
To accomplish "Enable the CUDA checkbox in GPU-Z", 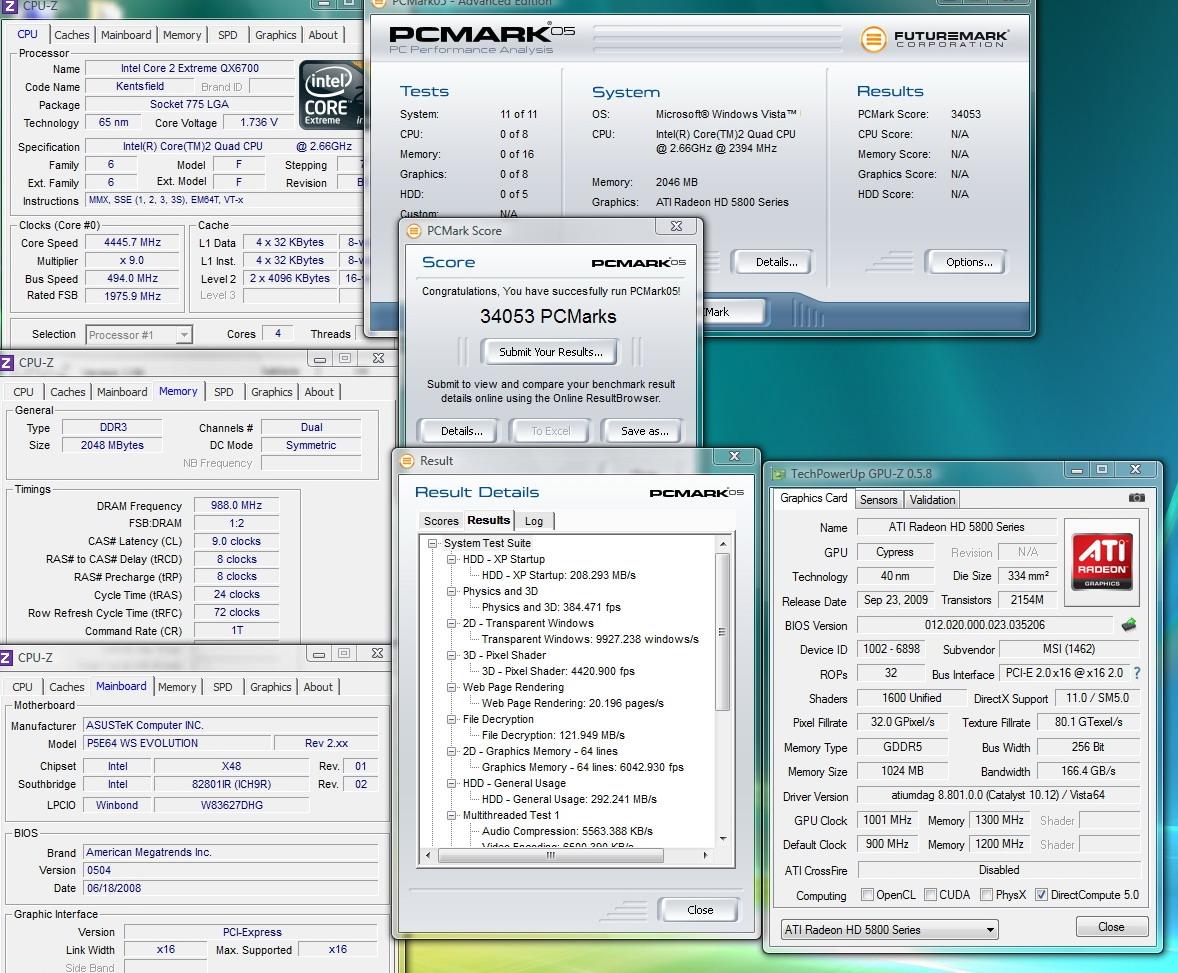I will click(930, 894).
